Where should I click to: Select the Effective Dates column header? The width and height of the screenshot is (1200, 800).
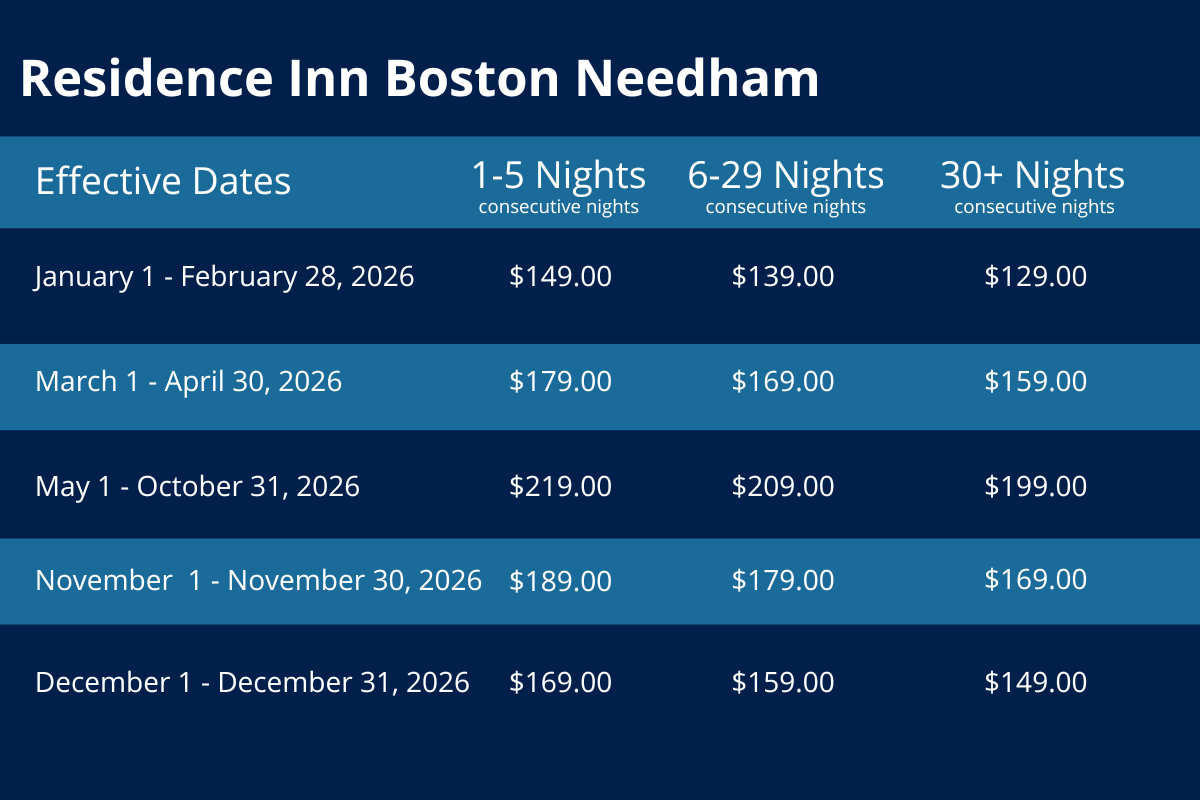(x=163, y=182)
